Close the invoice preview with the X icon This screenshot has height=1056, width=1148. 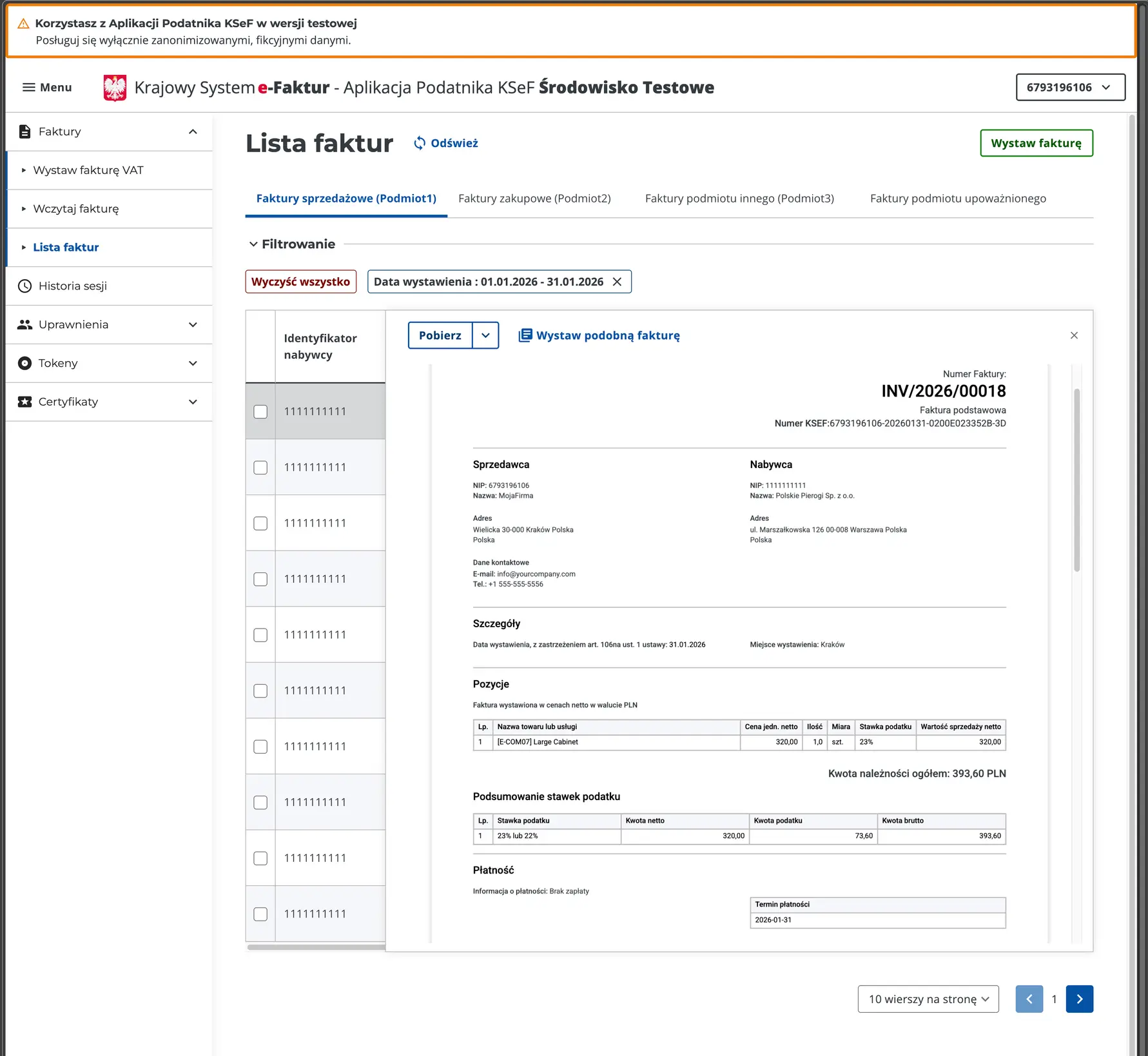(1074, 335)
